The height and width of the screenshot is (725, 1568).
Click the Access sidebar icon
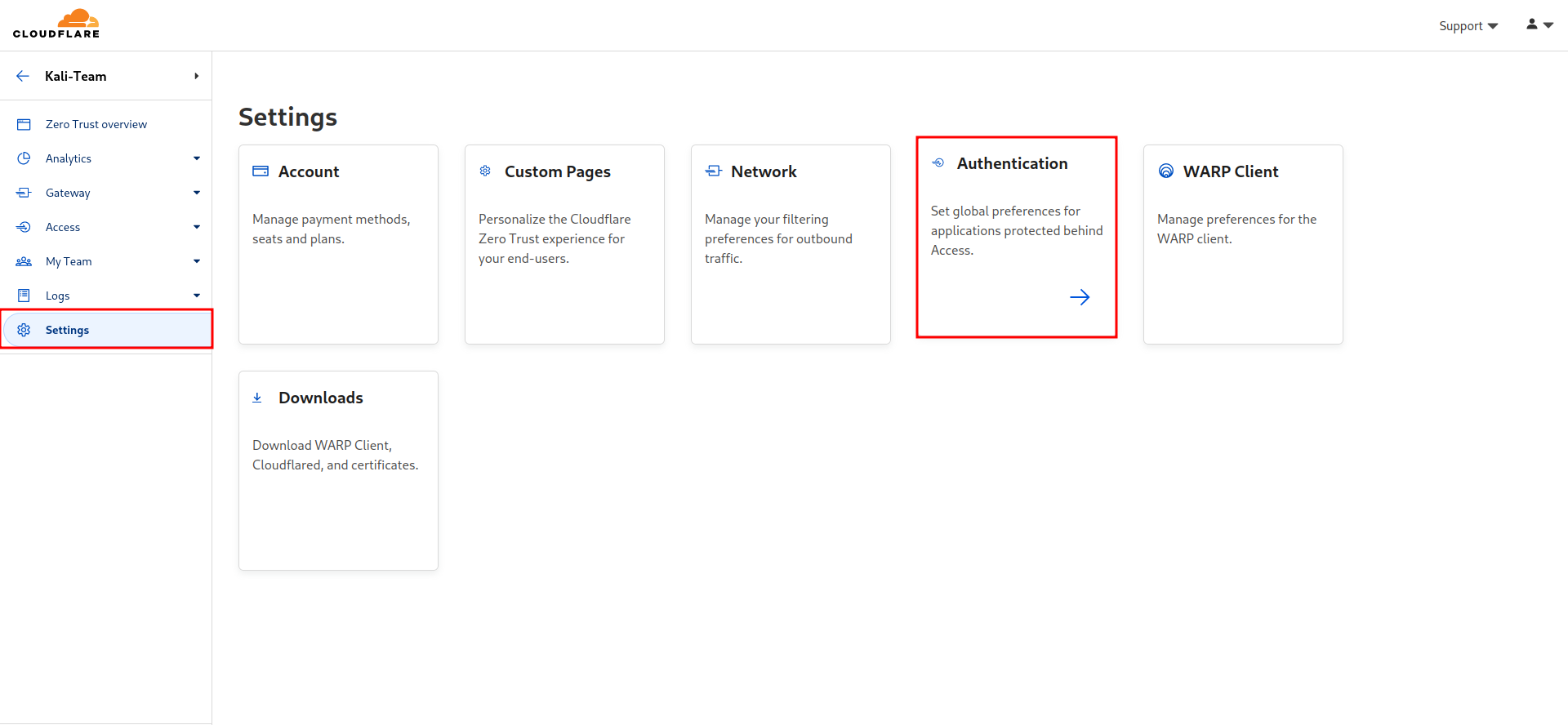[x=24, y=227]
